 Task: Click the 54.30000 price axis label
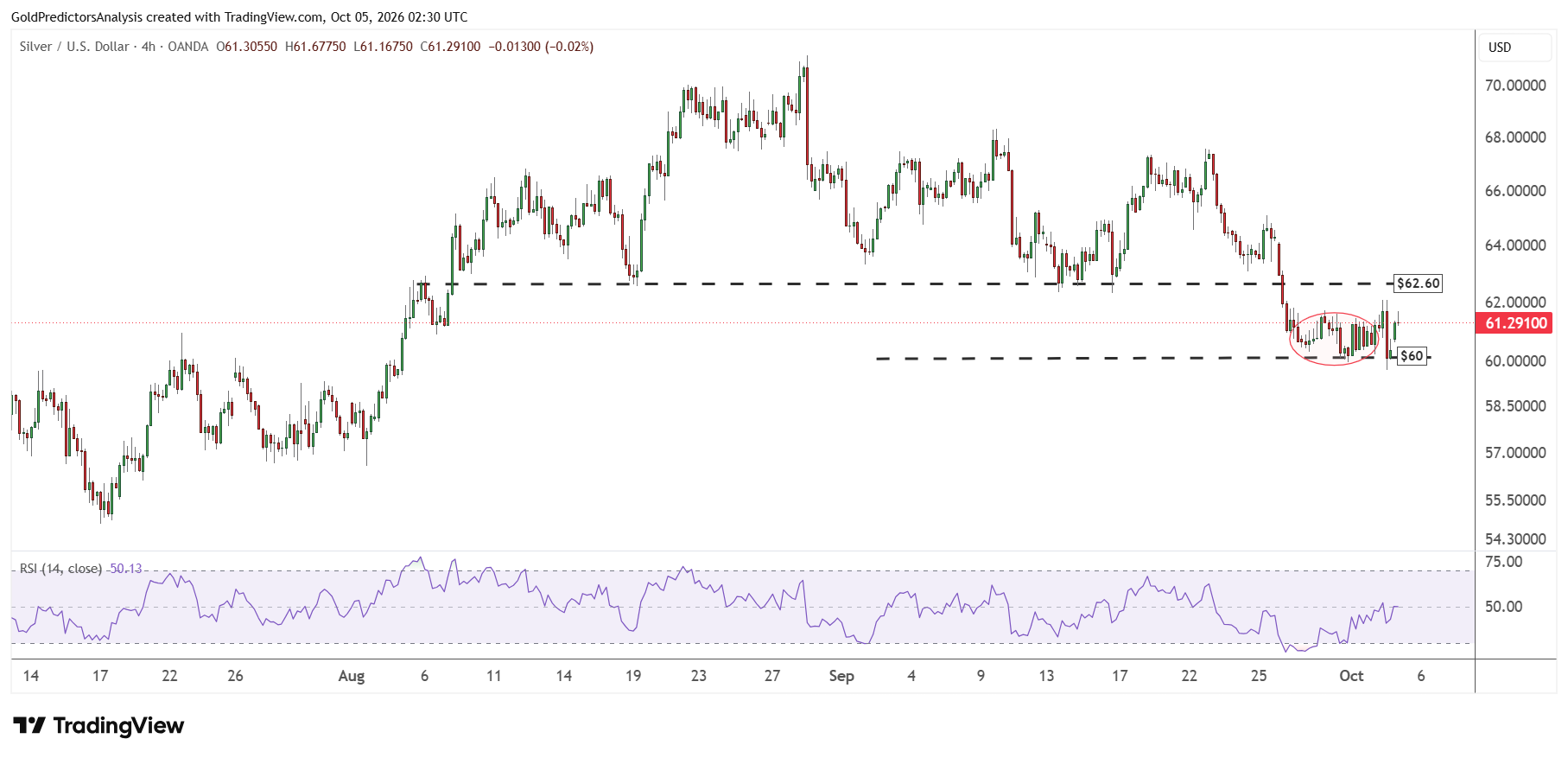click(x=1515, y=539)
